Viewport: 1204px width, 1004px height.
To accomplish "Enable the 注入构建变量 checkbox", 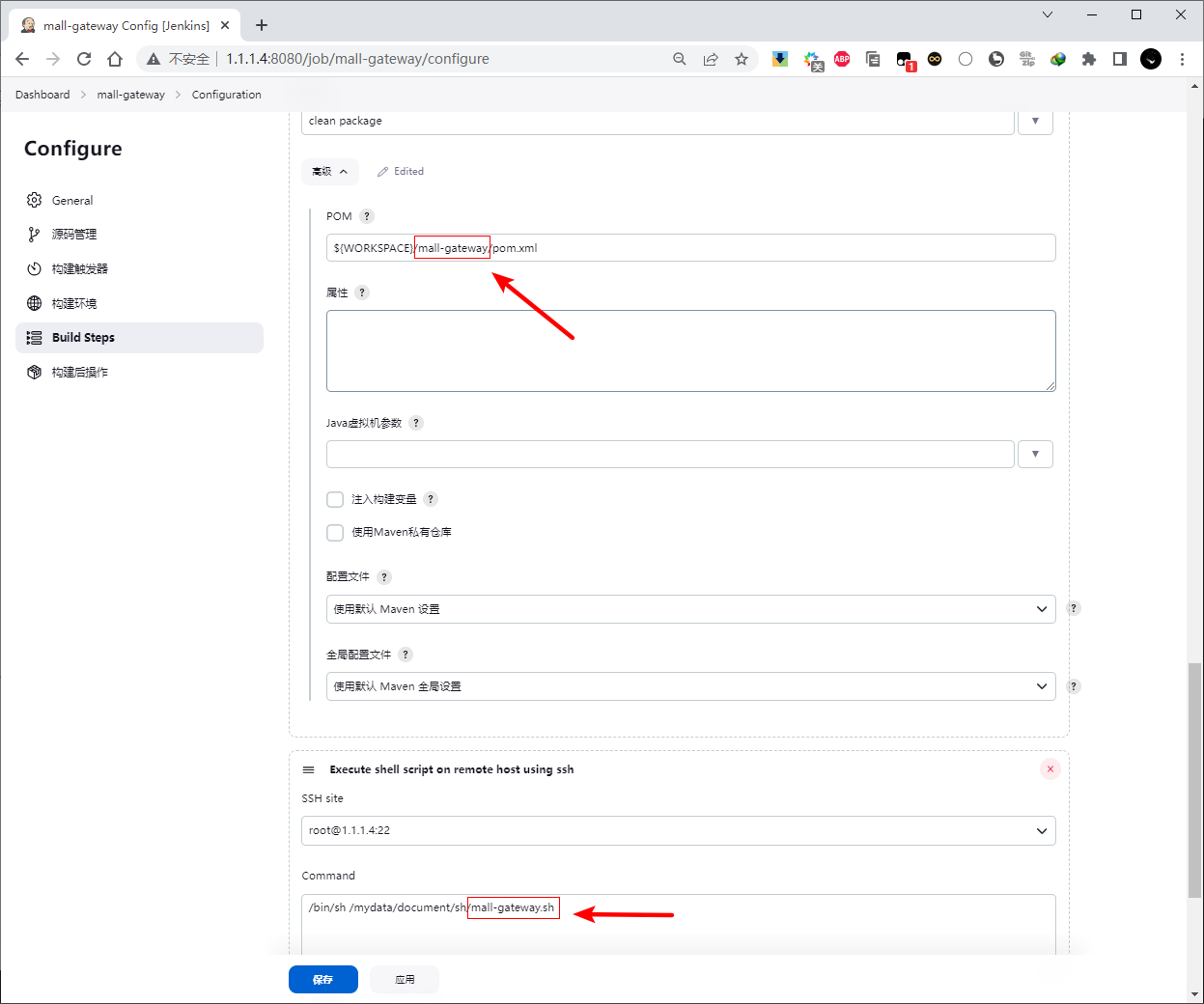I will click(x=335, y=499).
